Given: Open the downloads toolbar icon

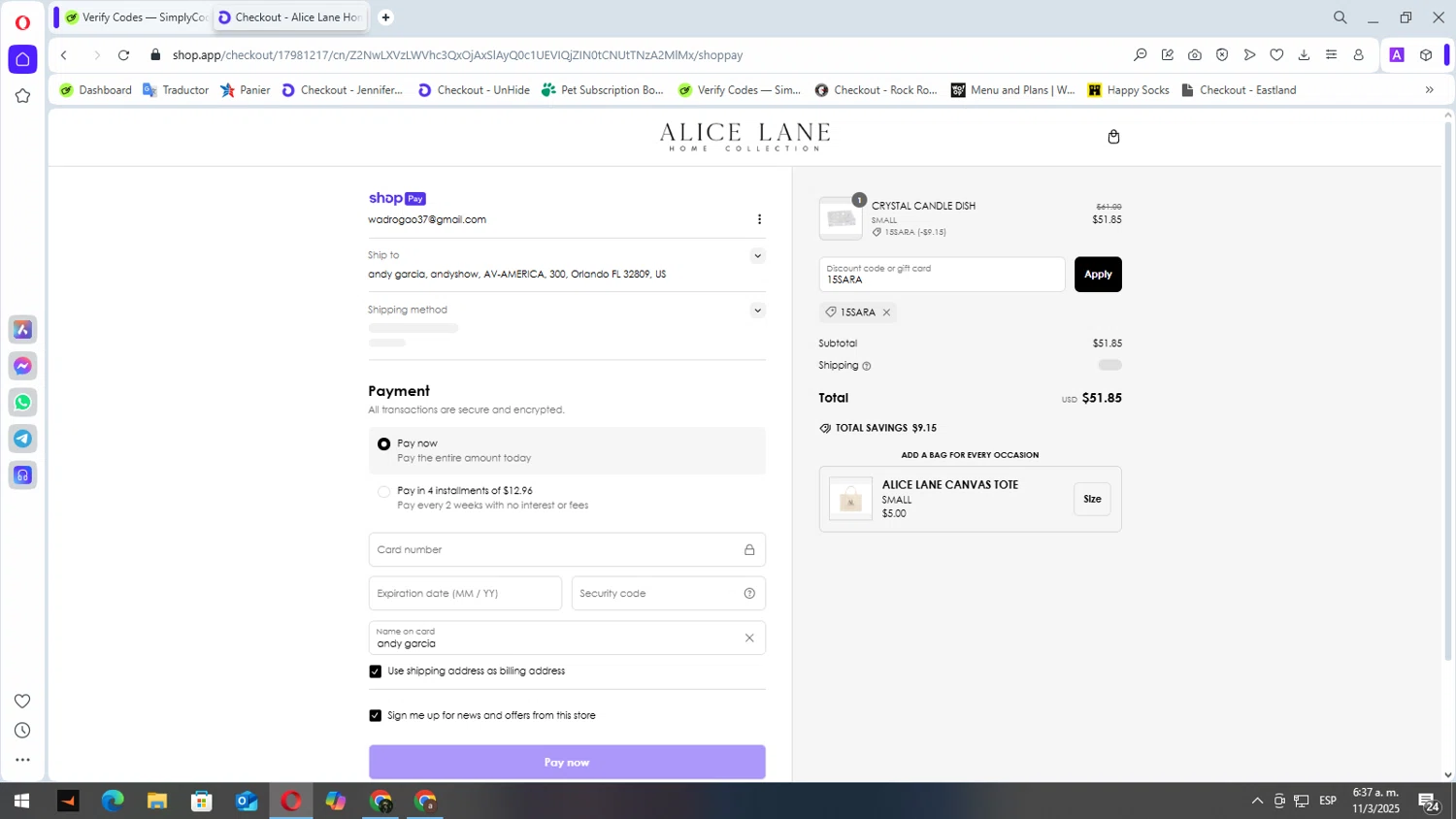Looking at the screenshot, I should 1304,55.
